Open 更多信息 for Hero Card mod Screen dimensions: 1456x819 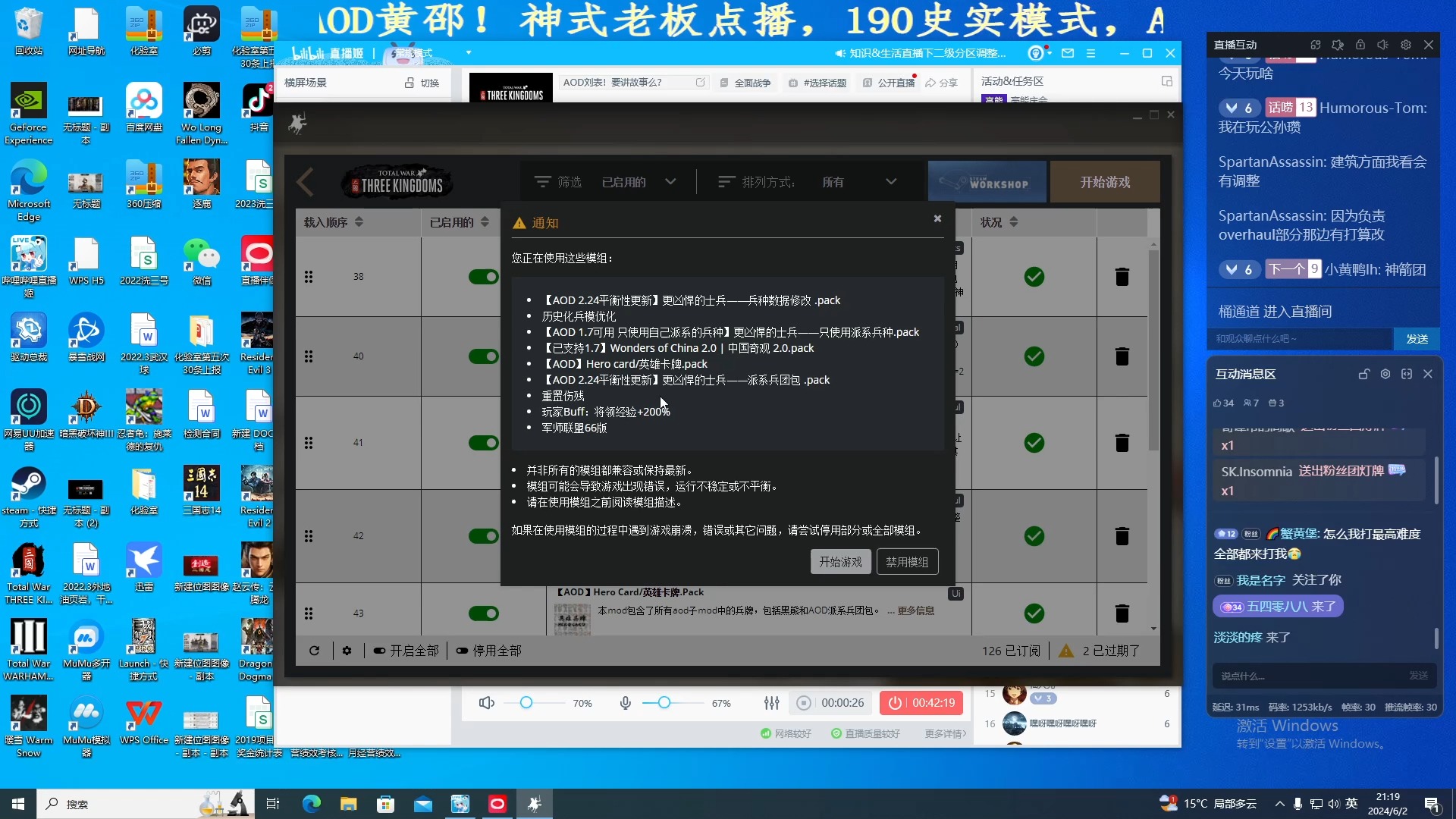click(915, 610)
